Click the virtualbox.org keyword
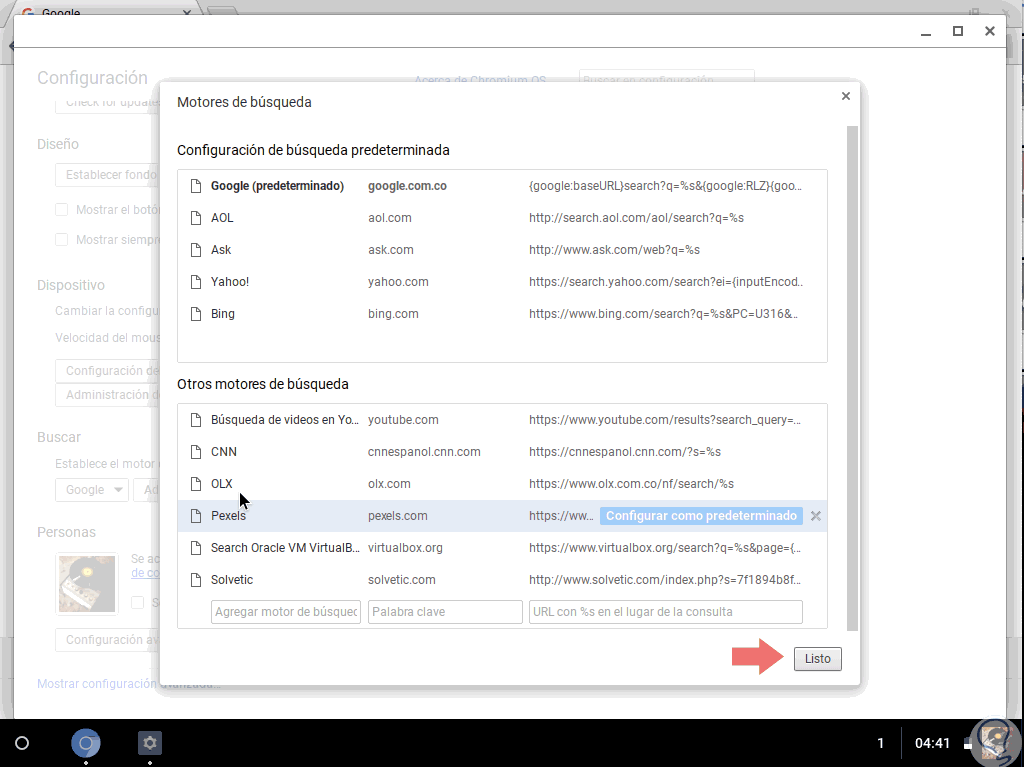The width and height of the screenshot is (1024, 767). click(x=405, y=548)
